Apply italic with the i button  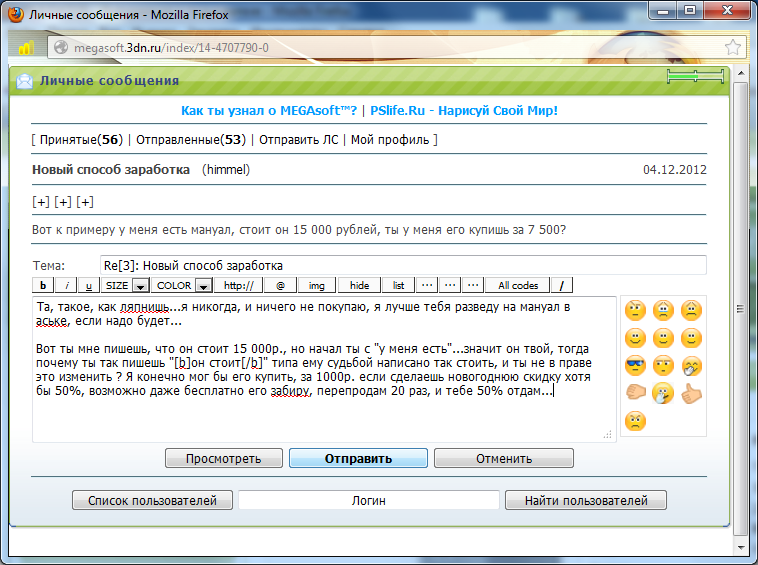pyautogui.click(x=66, y=285)
